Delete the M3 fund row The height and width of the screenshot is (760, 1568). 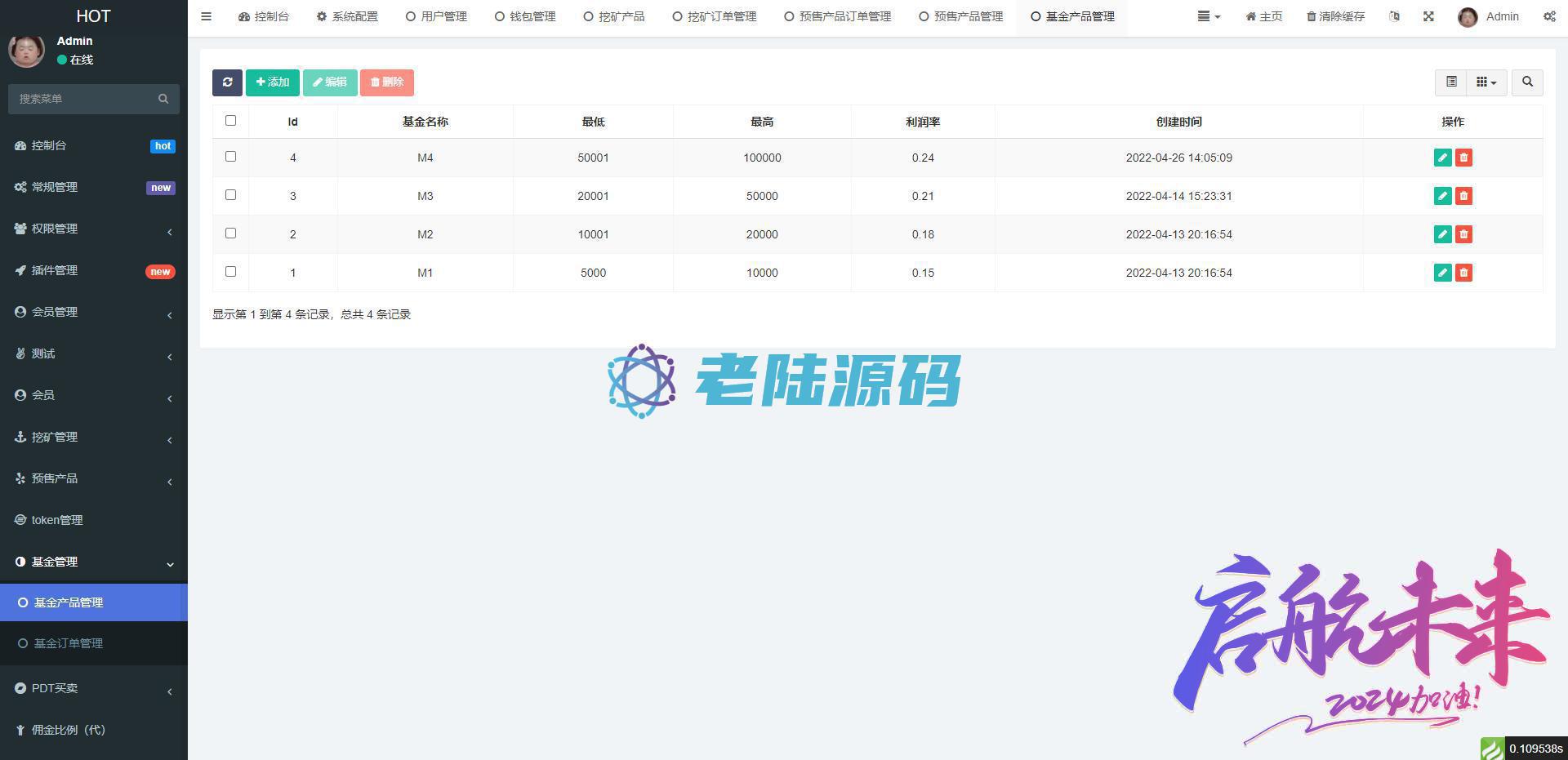[1463, 196]
